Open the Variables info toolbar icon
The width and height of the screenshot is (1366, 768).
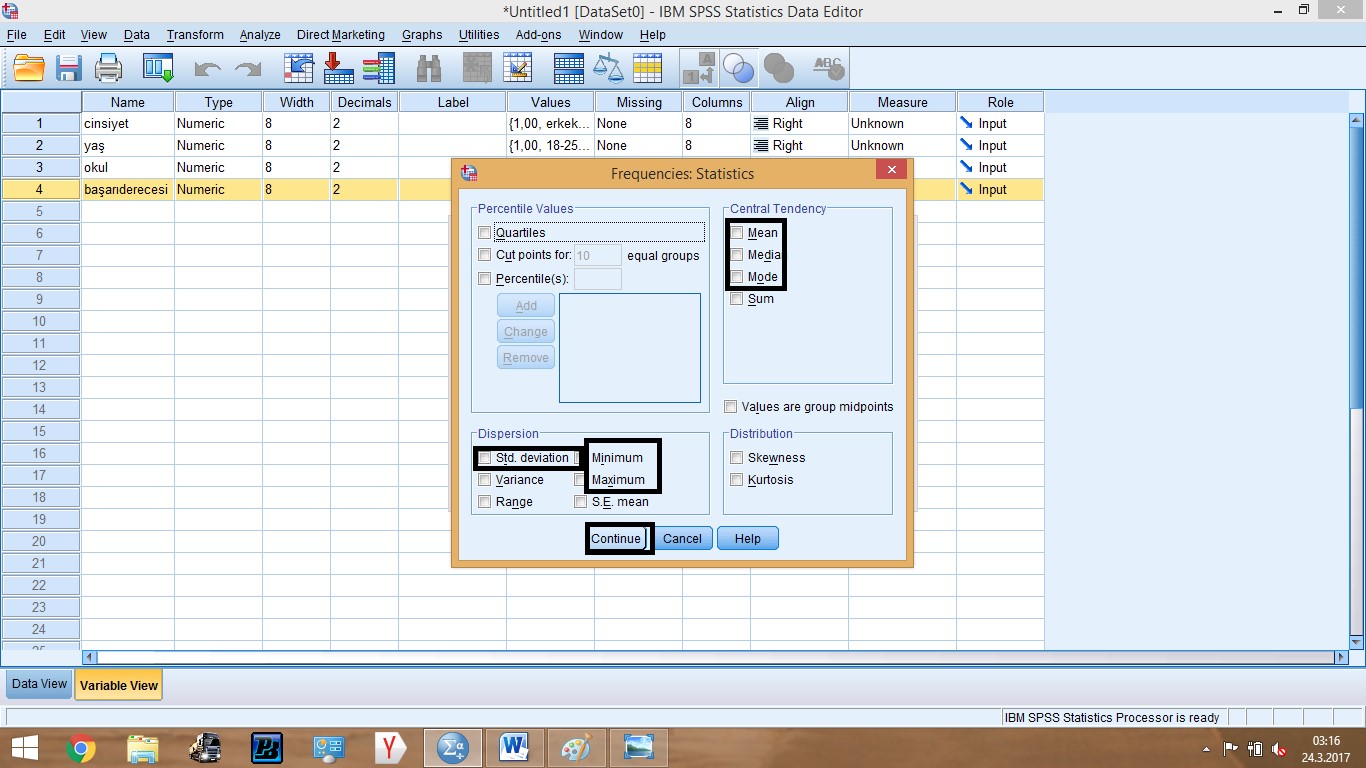click(378, 68)
